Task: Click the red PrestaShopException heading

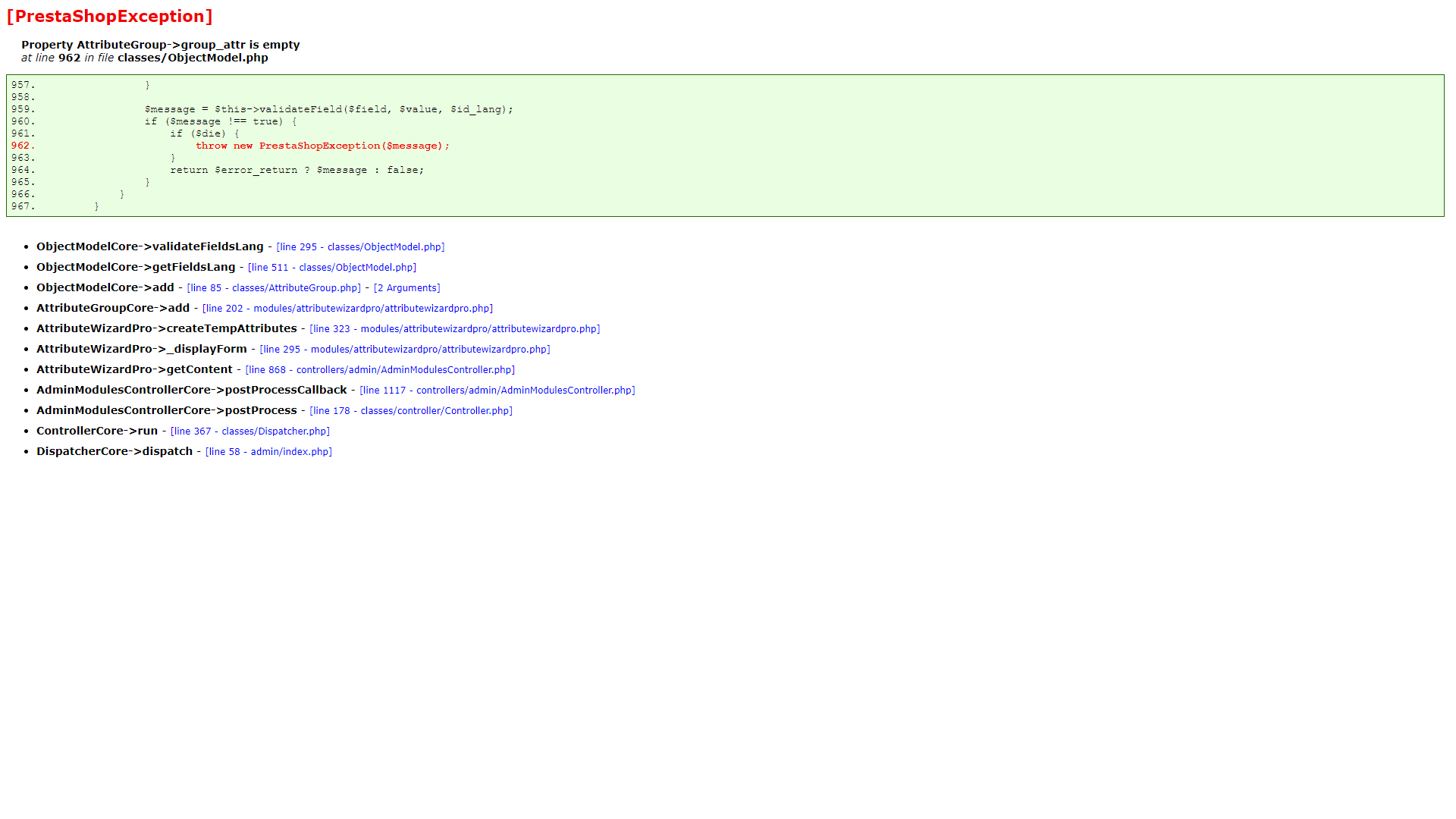Action: pyautogui.click(x=109, y=17)
